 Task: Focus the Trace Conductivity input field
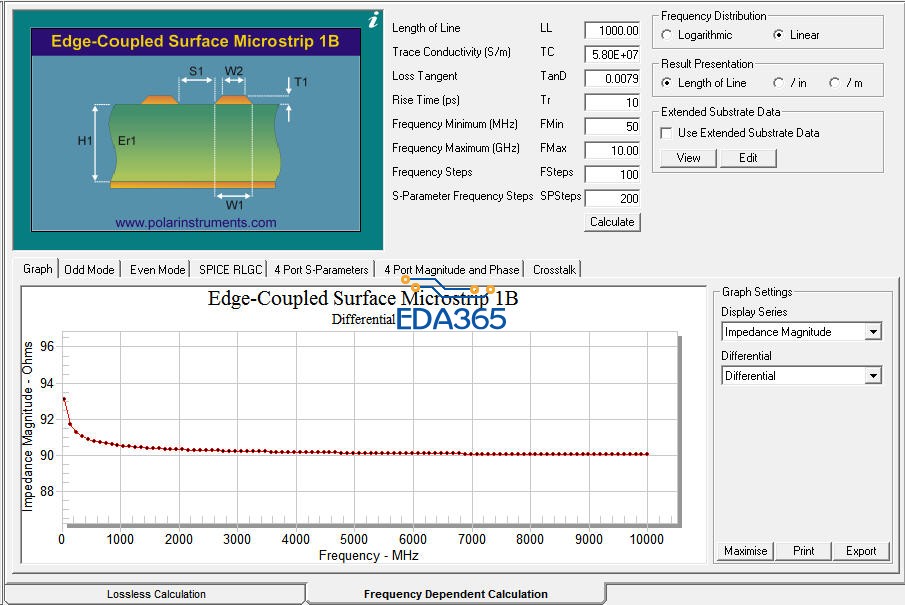[x=612, y=54]
